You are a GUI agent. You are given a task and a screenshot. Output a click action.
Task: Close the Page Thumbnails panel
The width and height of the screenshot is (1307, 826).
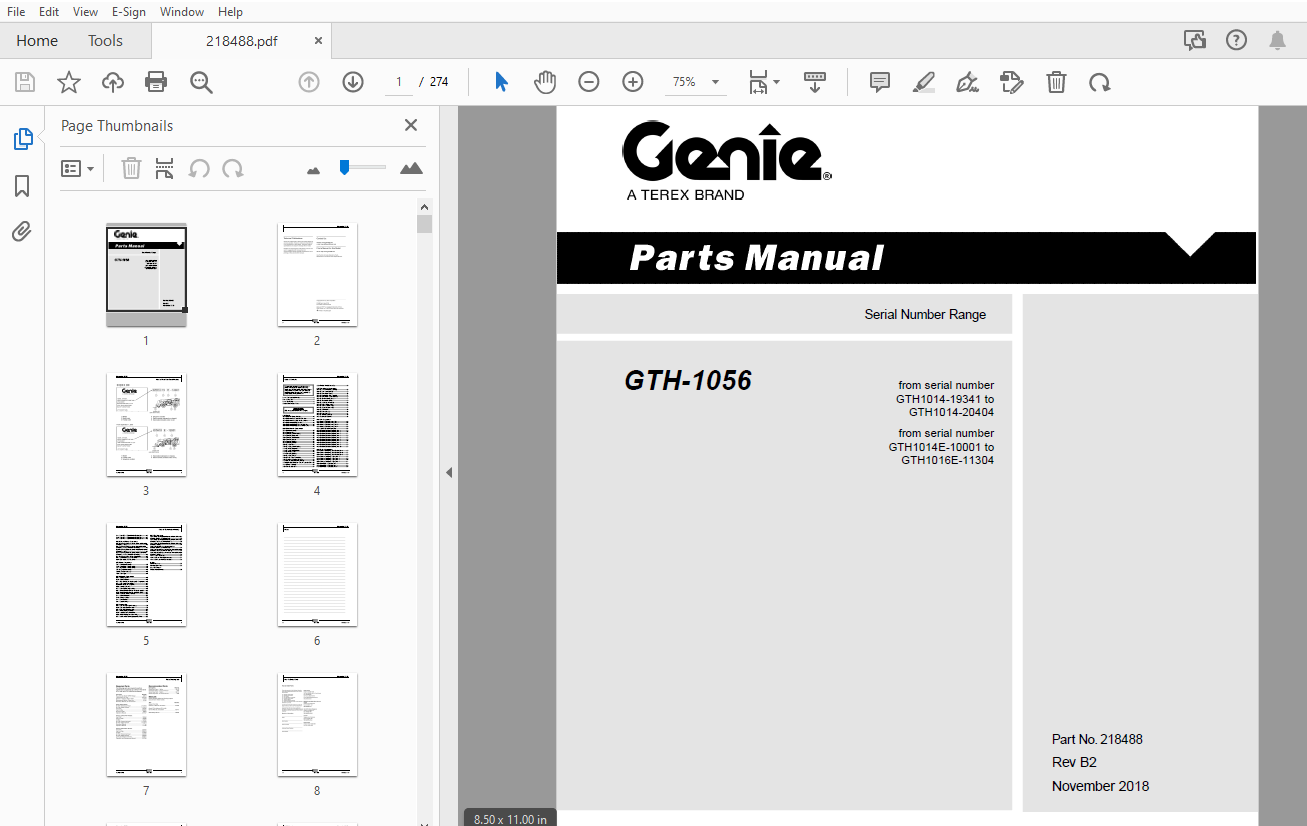tap(411, 125)
